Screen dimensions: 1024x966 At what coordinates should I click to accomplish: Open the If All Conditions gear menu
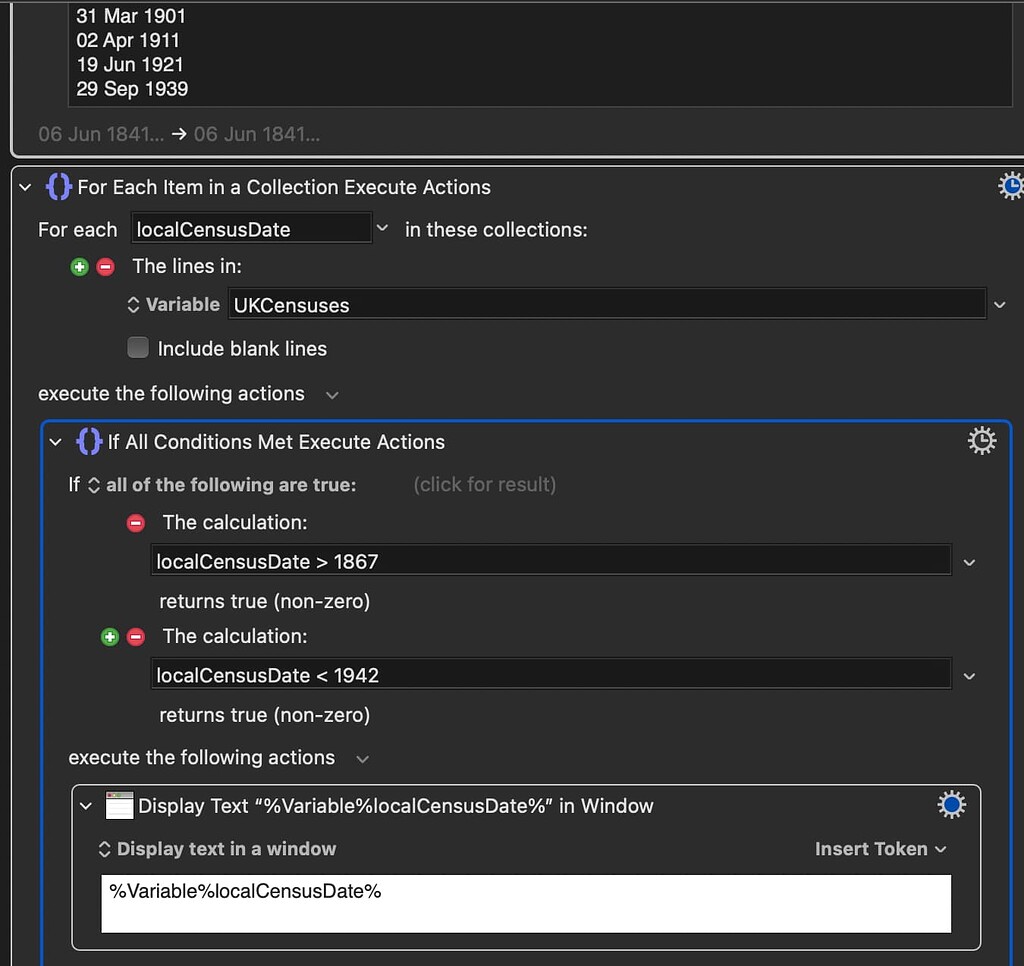[982, 441]
